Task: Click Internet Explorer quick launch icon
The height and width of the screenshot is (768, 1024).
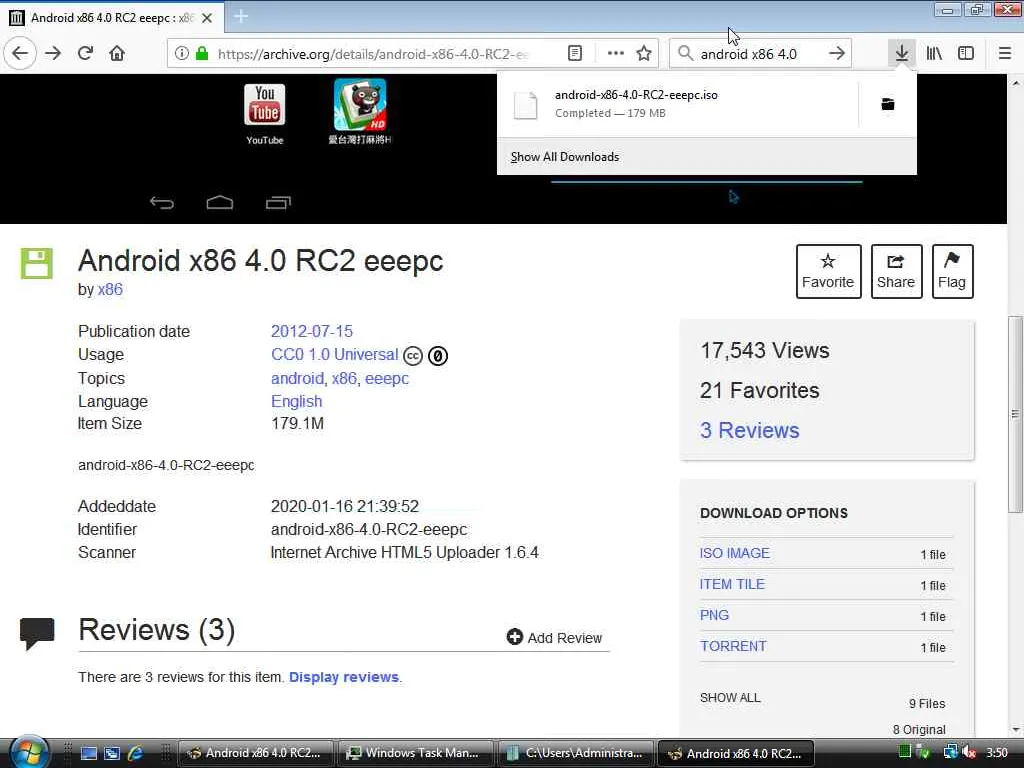Action: click(x=135, y=753)
